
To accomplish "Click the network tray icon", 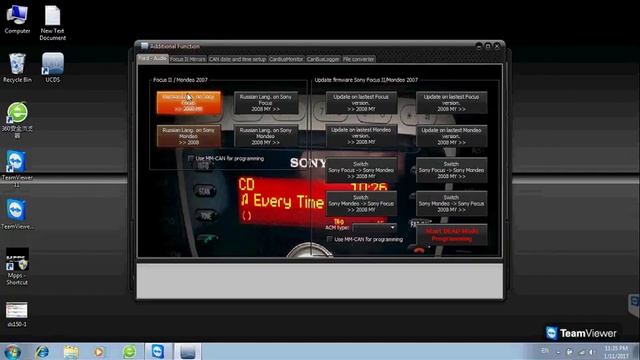I will tap(581, 352).
